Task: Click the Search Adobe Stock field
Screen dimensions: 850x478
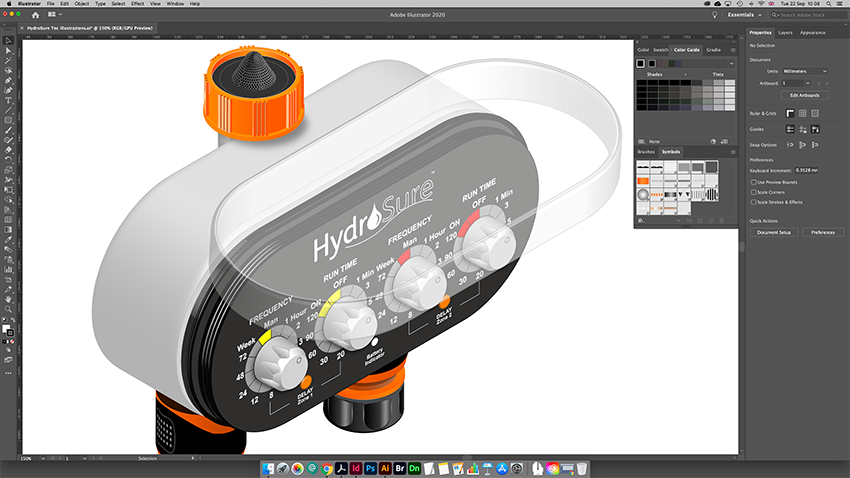Action: (x=808, y=15)
